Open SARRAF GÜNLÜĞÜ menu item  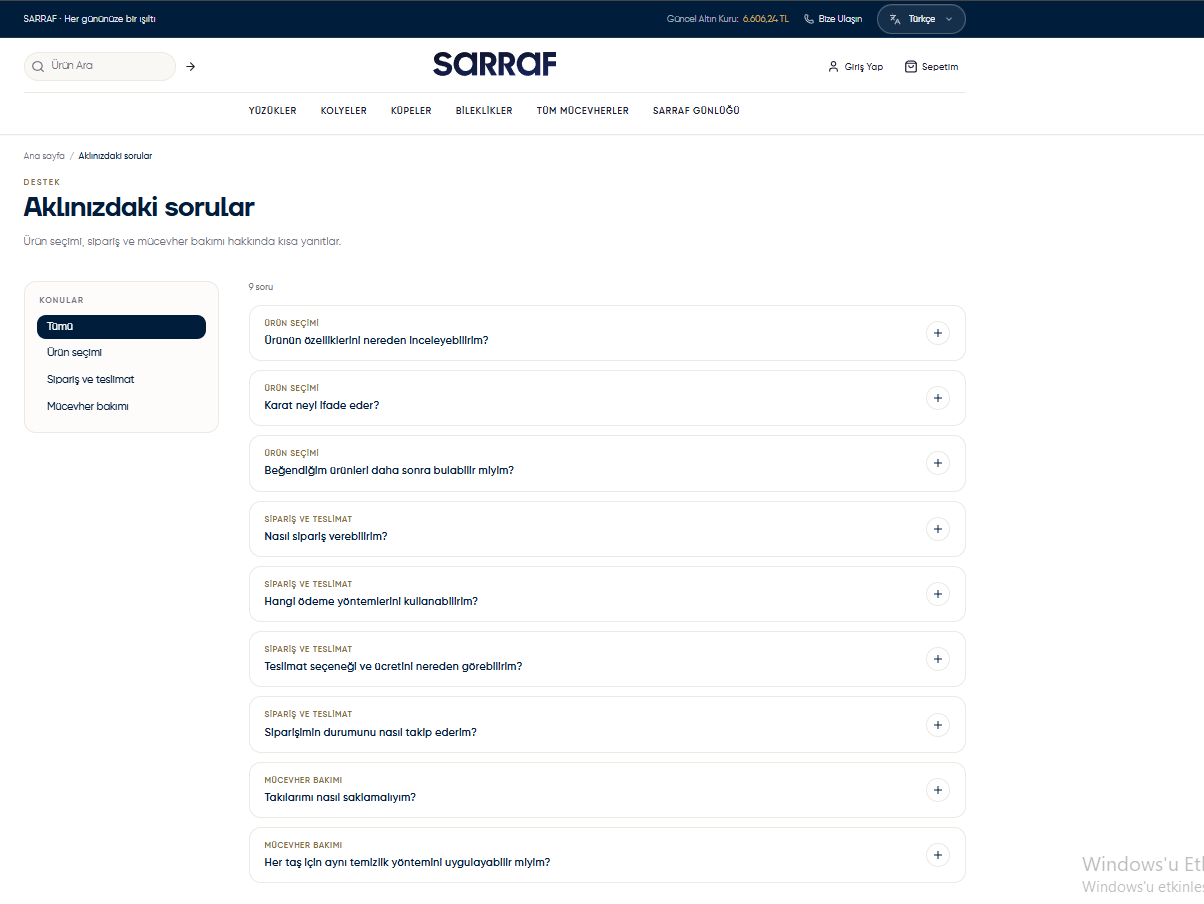(696, 111)
